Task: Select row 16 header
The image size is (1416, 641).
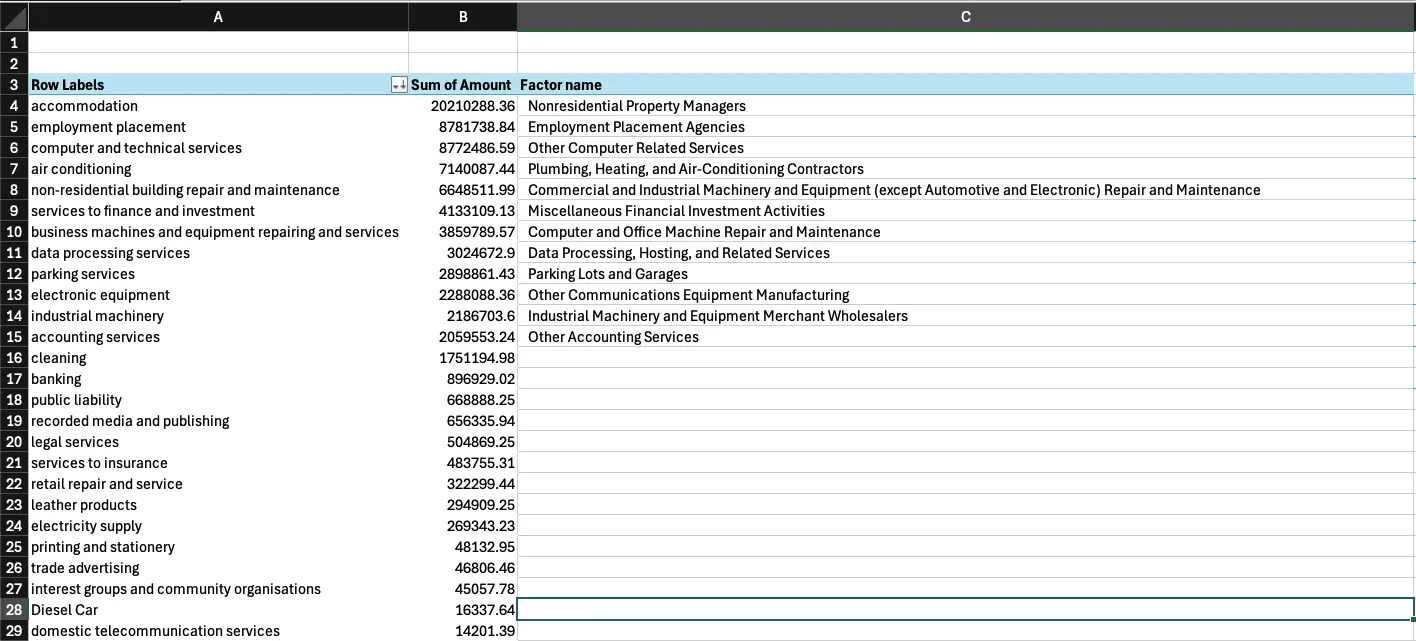Action: tap(14, 358)
